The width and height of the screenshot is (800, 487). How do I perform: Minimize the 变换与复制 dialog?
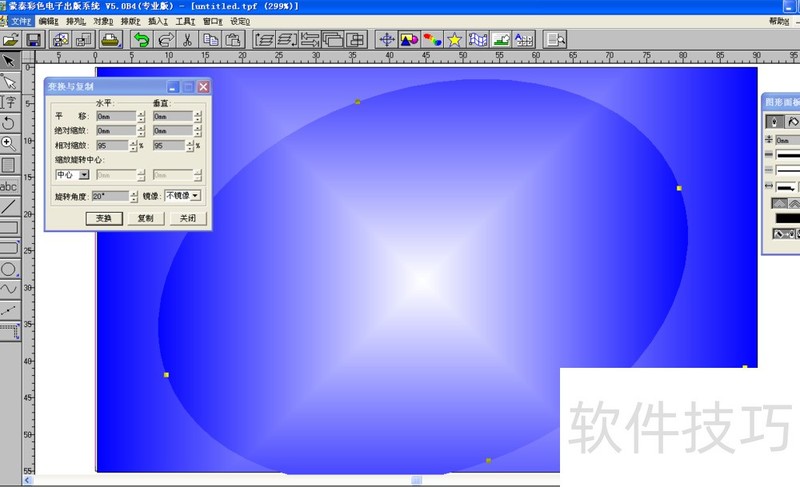pyautogui.click(x=173, y=87)
